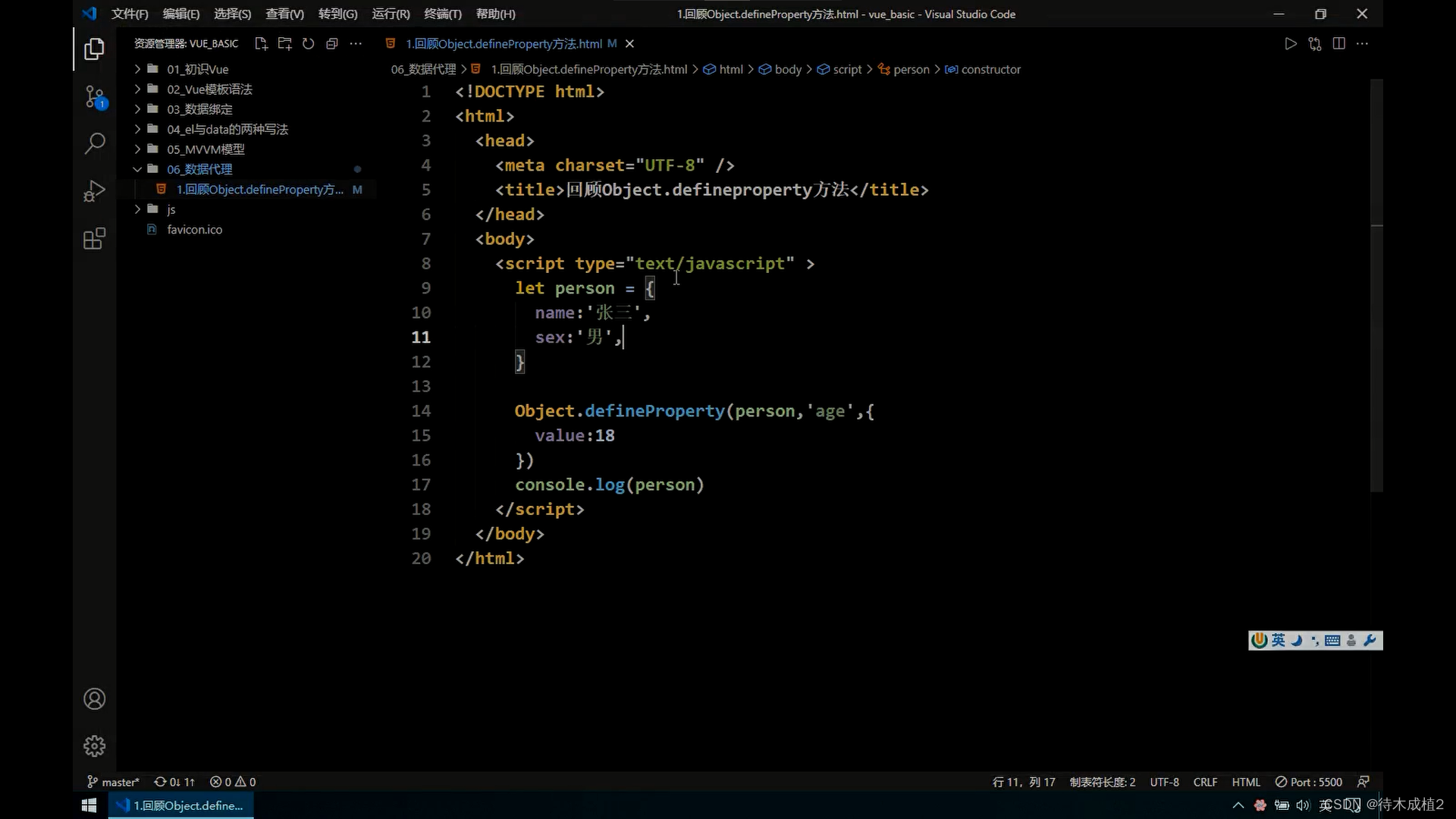This screenshot has height=819, width=1456.
Task: Change file encoding UTF-8
Action: coord(1164,782)
